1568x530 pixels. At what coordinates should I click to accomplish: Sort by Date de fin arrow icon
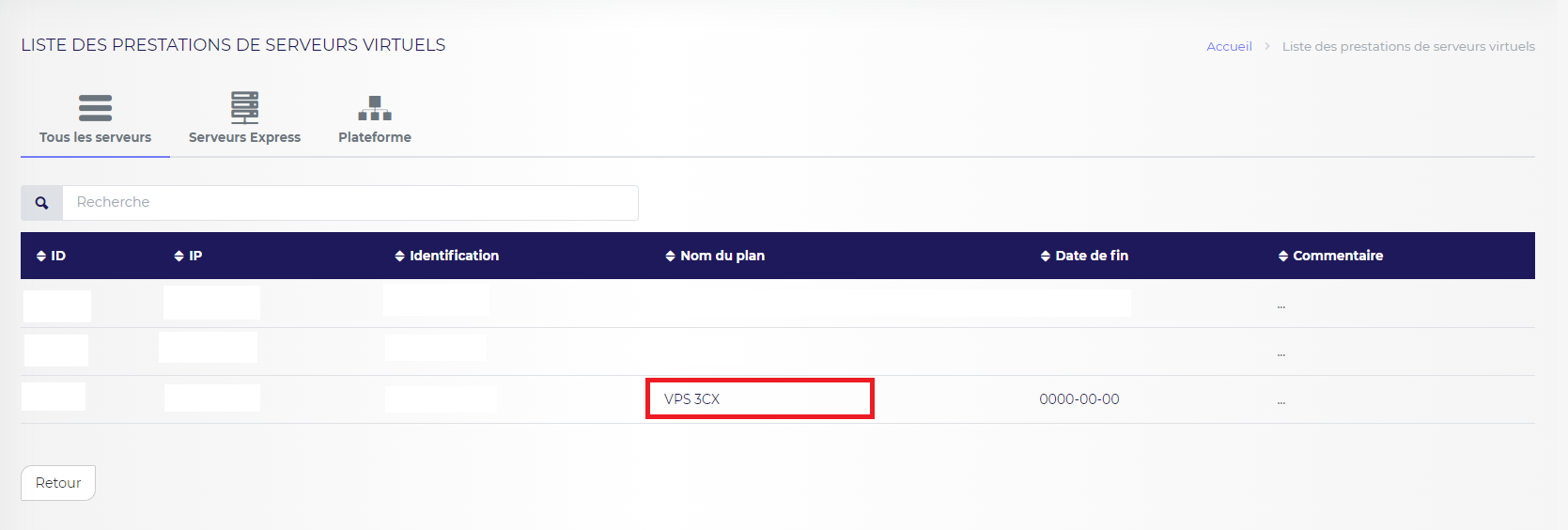click(x=1046, y=256)
